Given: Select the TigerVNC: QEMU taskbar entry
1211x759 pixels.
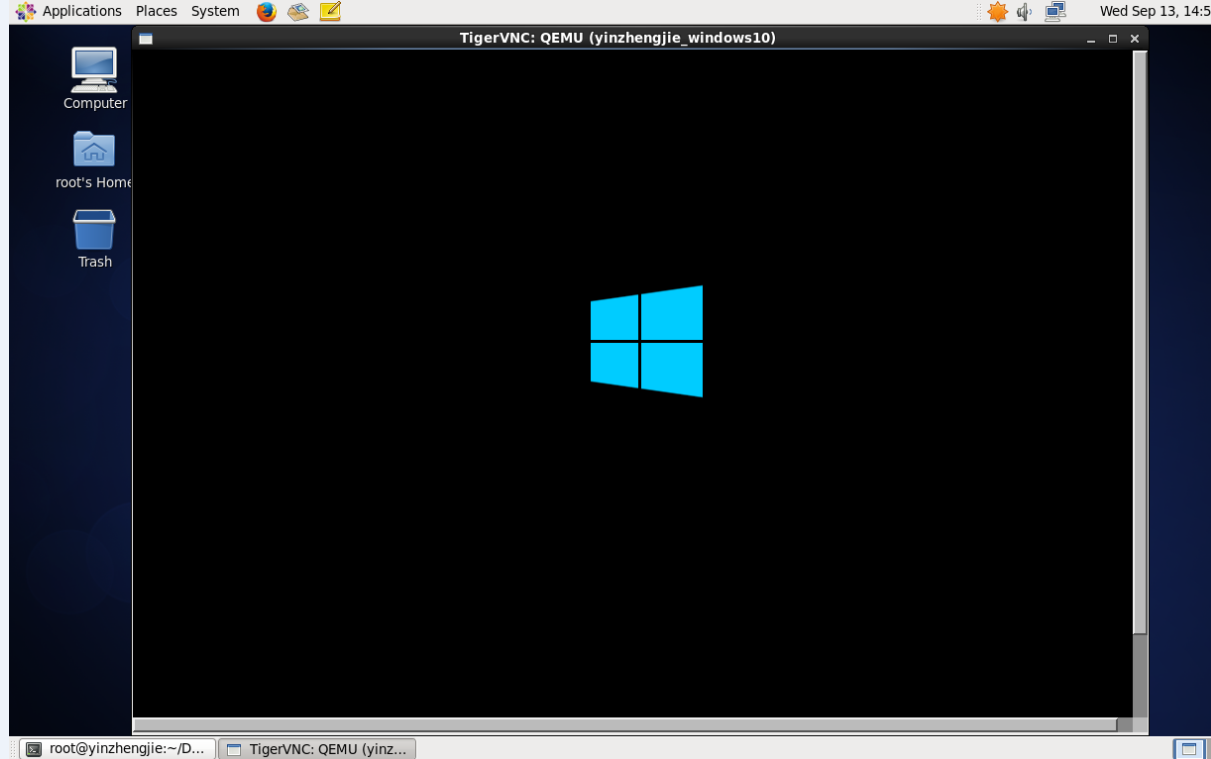Looking at the screenshot, I should tap(317, 748).
